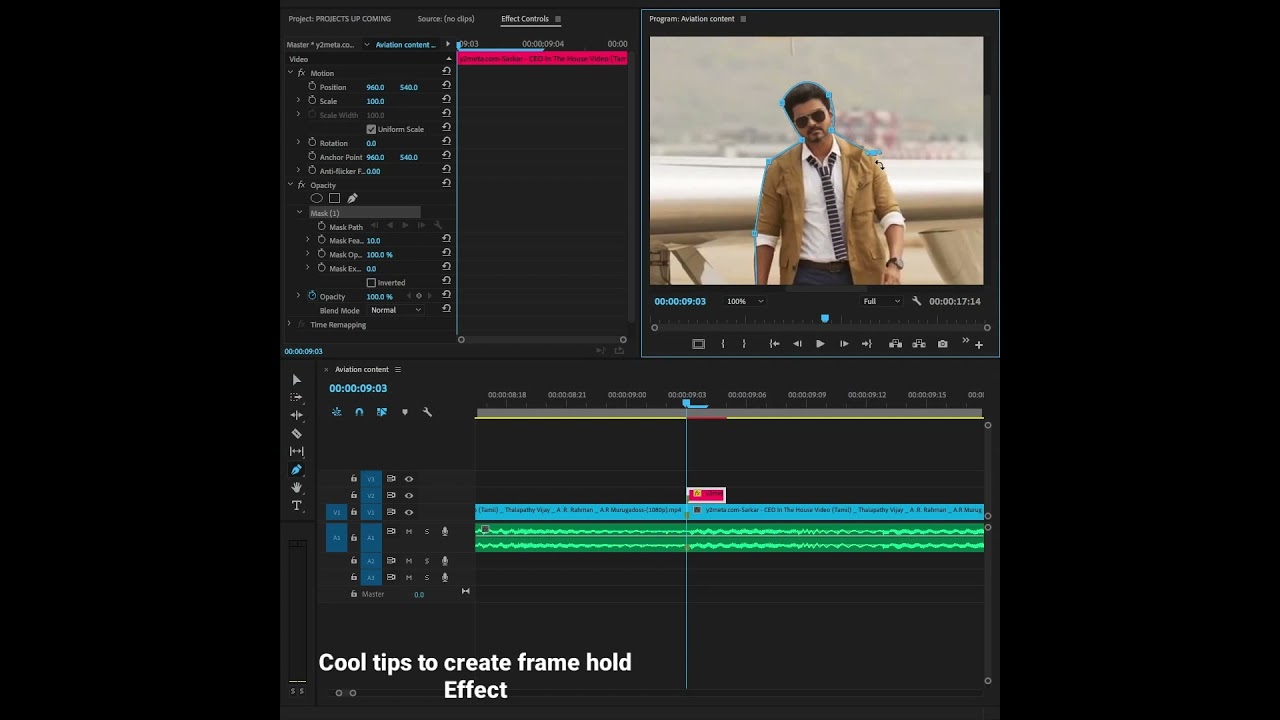This screenshot has height=720, width=1280.
Task: Click the Program Monitor playhead marker
Action: coord(825,319)
